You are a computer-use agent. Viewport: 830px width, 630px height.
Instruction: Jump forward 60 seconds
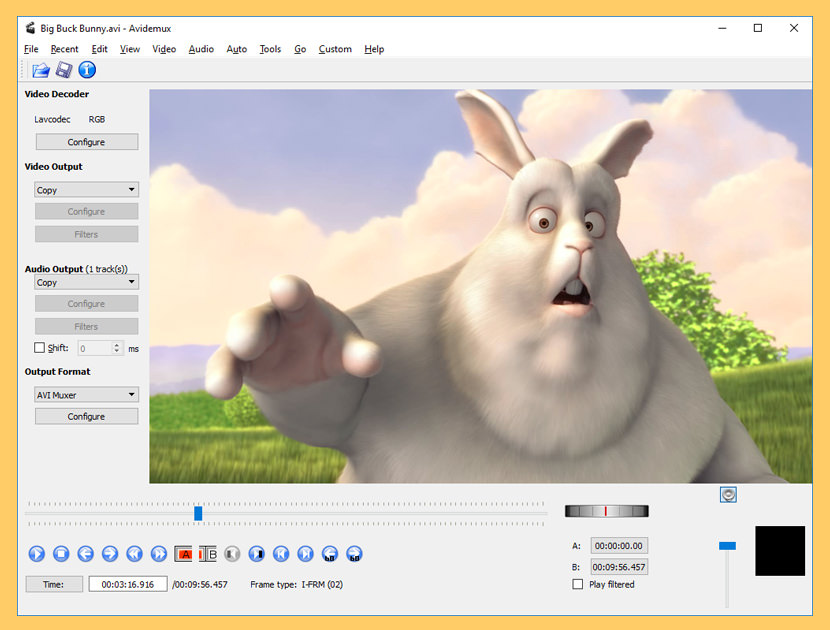pos(354,554)
